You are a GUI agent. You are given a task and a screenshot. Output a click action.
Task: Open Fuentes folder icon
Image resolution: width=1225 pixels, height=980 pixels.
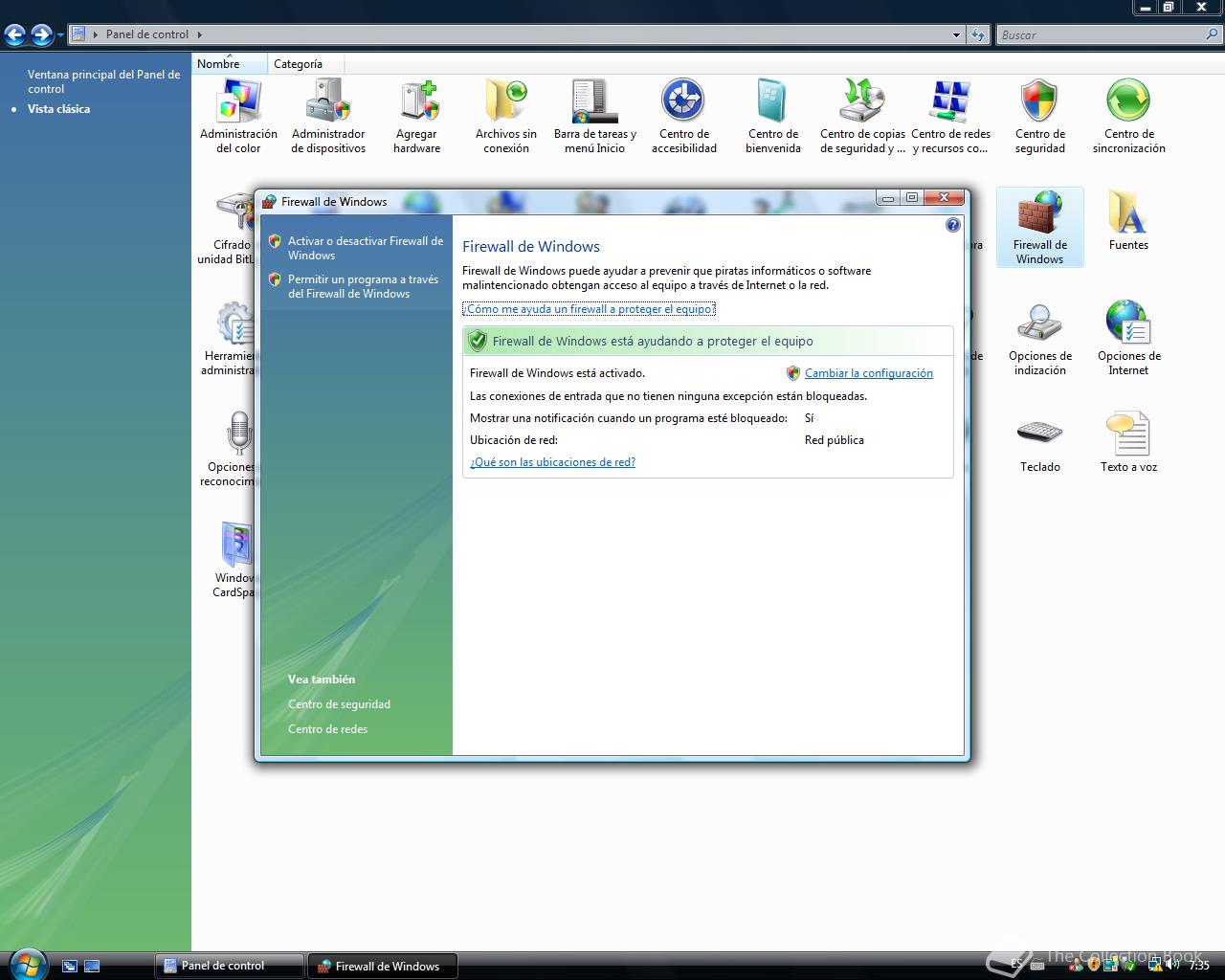pyautogui.click(x=1129, y=220)
